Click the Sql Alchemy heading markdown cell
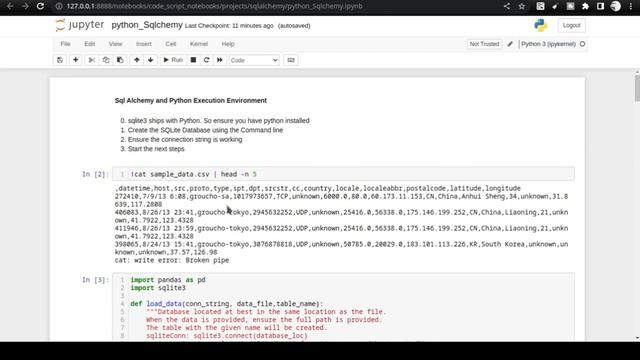Viewport: 640px width, 360px height. (x=191, y=100)
